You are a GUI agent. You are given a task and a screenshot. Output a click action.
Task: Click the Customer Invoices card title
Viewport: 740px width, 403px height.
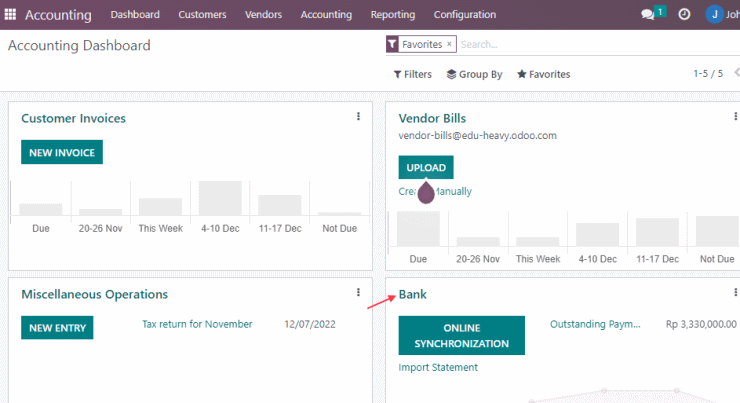pos(74,118)
